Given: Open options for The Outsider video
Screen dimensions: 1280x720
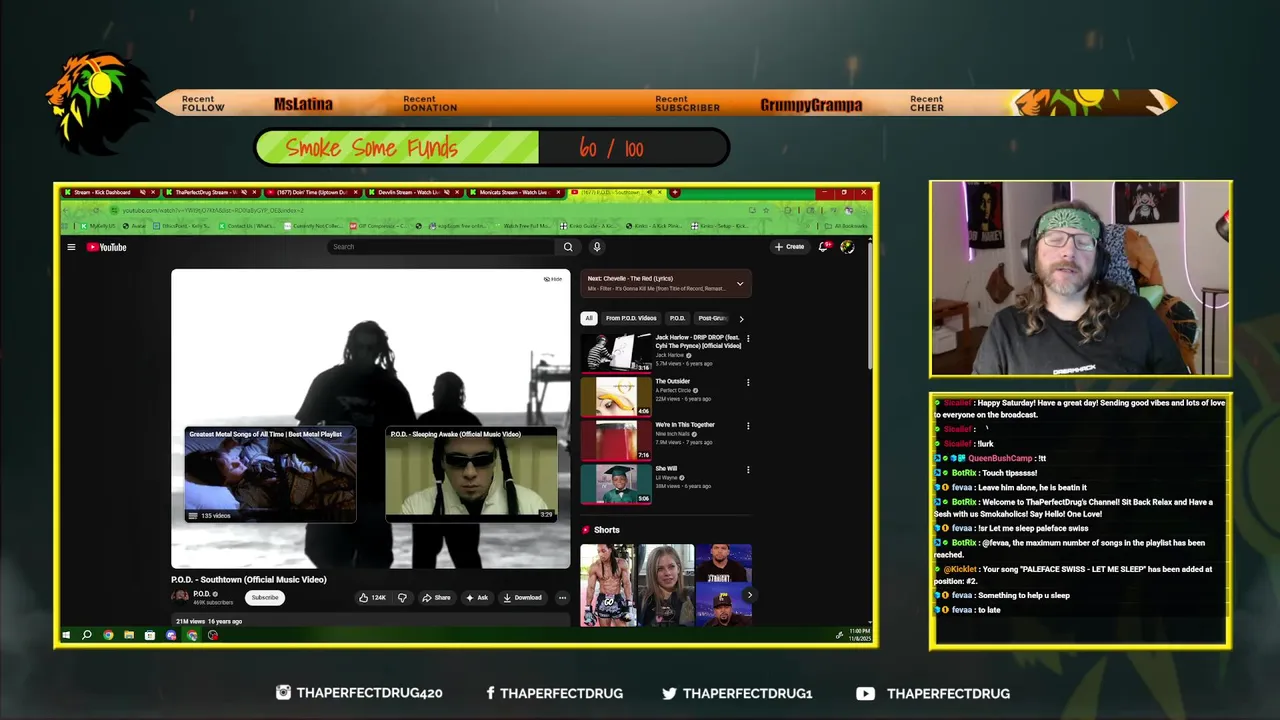Looking at the screenshot, I should 748,382.
